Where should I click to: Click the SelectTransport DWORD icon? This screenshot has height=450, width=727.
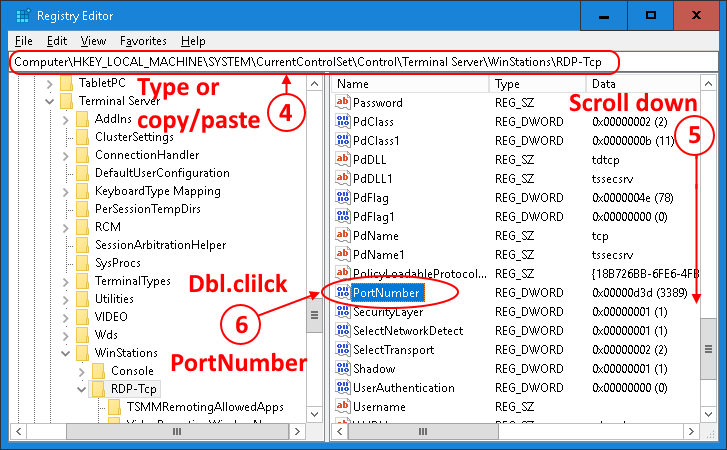[343, 349]
